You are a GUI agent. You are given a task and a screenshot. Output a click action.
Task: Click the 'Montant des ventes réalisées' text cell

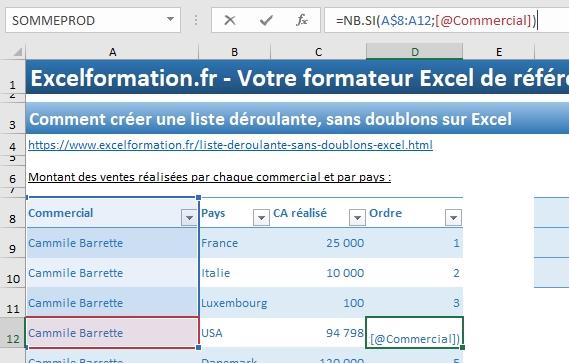tap(209, 177)
